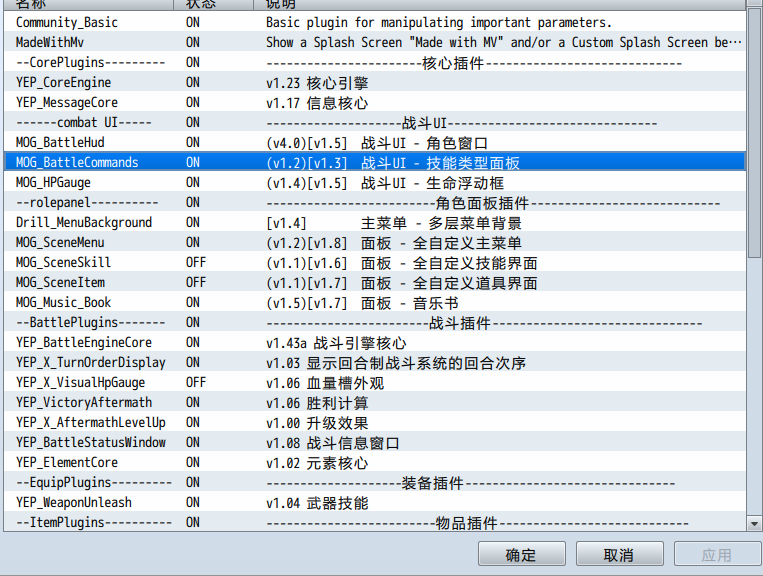Click ON status of YEP_CoreEngine
The height and width of the screenshot is (576, 763).
193,82
